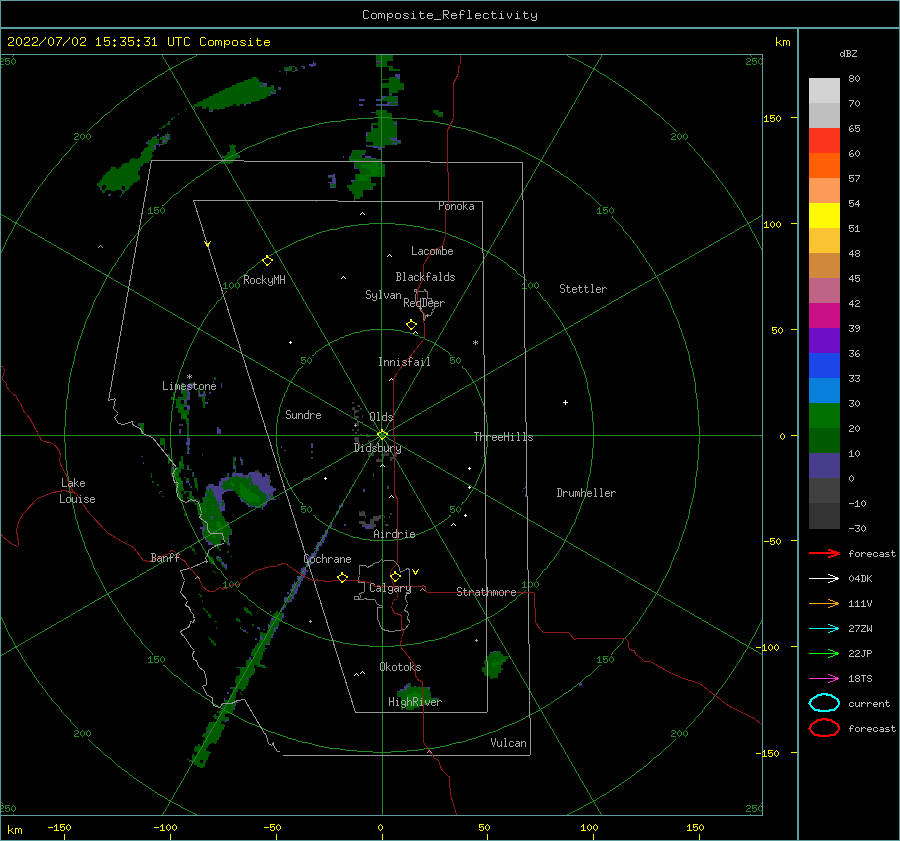Click the pink 42-45 dBZ swatch
Screen dimensions: 900x841
click(824, 290)
